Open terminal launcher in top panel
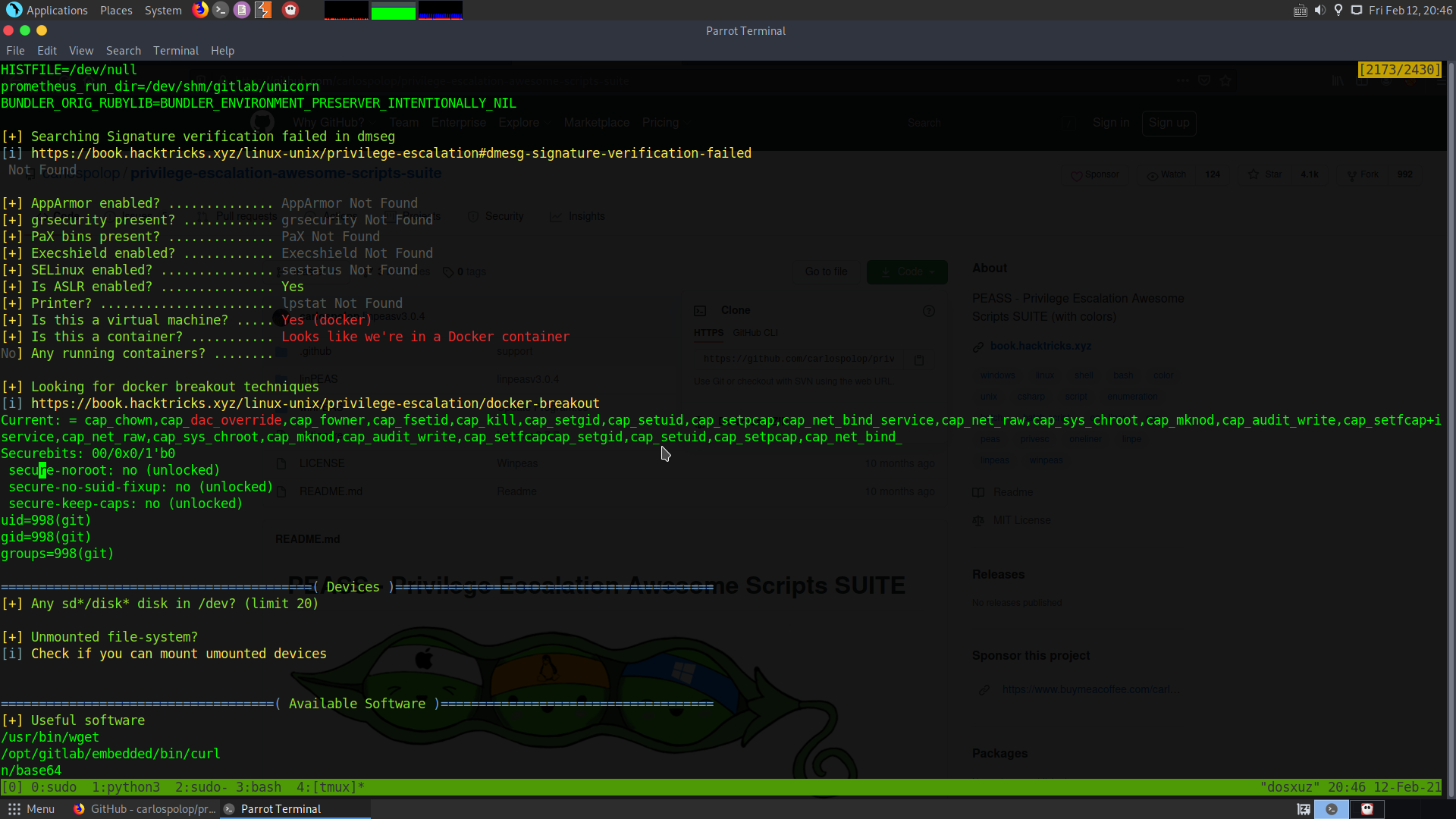 tap(221, 10)
